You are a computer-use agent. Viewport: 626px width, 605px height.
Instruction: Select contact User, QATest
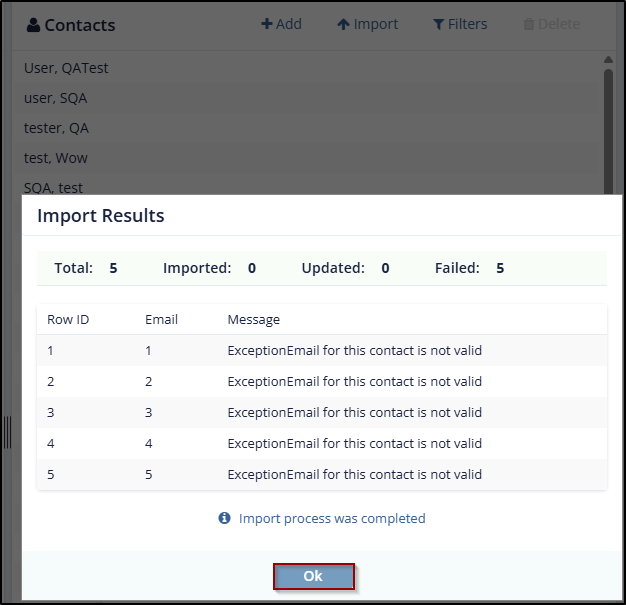[x=66, y=68]
